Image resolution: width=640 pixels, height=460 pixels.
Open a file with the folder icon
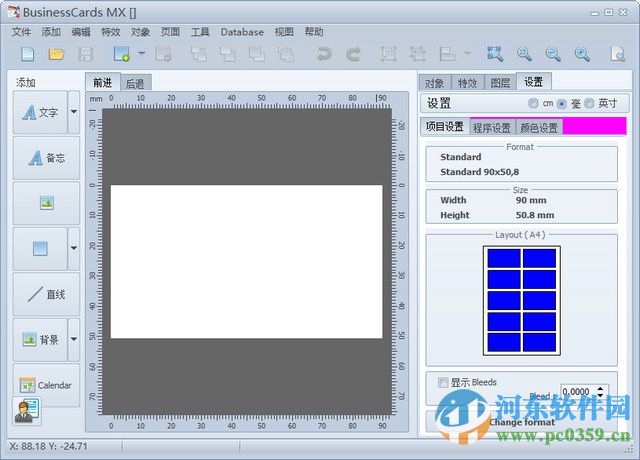(x=56, y=54)
